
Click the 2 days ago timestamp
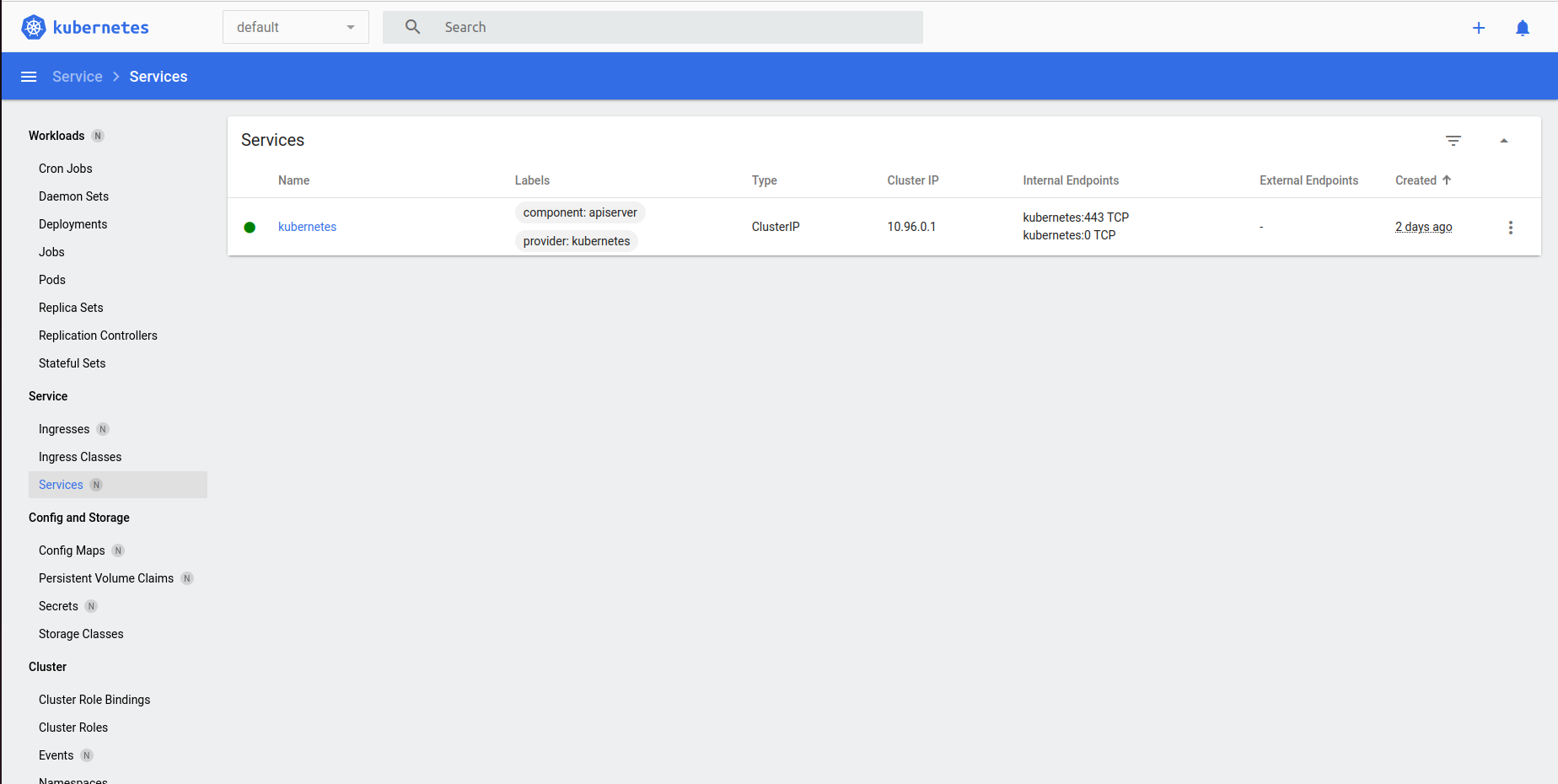click(1423, 227)
